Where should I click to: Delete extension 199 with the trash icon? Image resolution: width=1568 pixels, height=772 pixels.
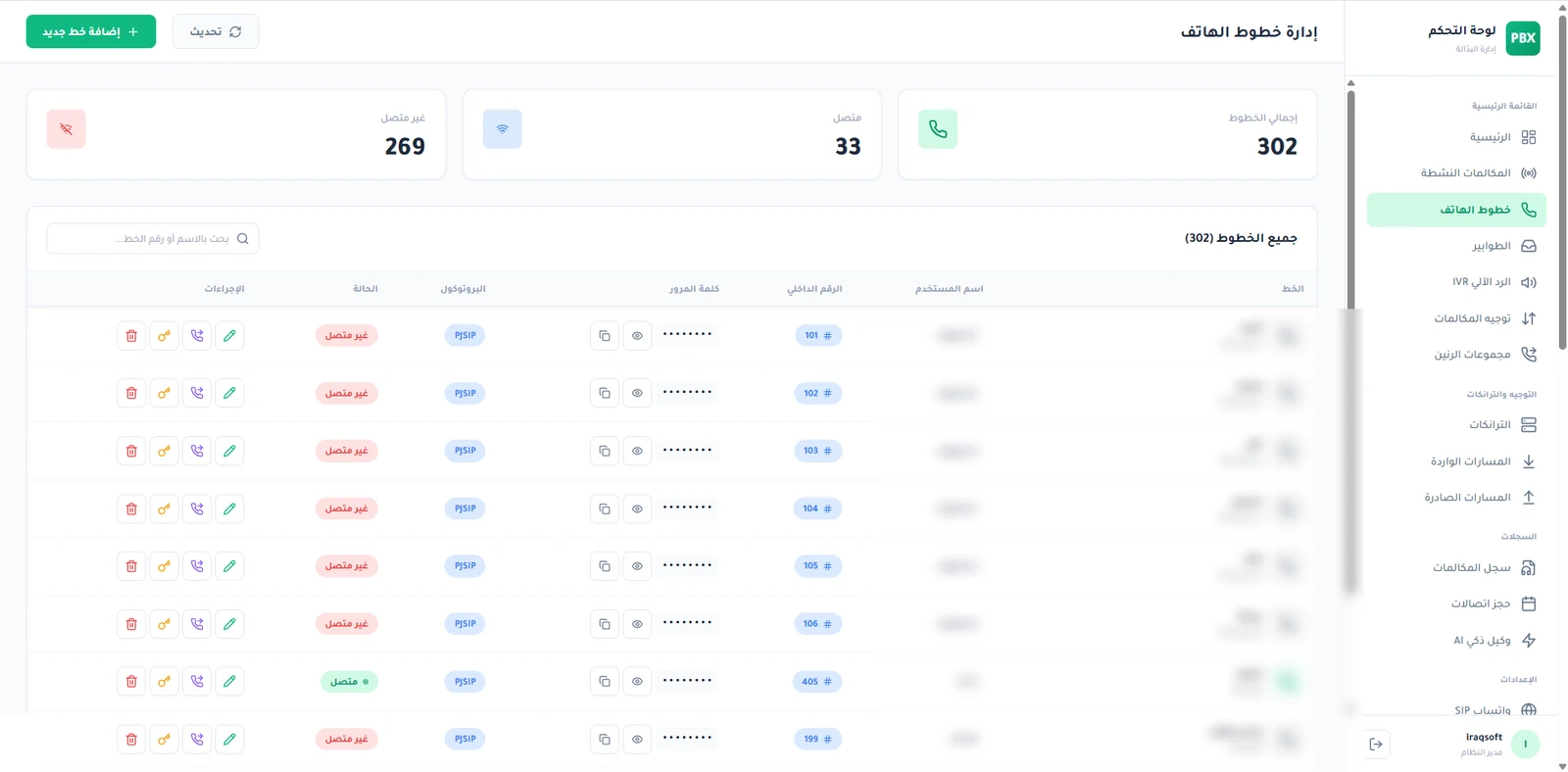tap(131, 740)
